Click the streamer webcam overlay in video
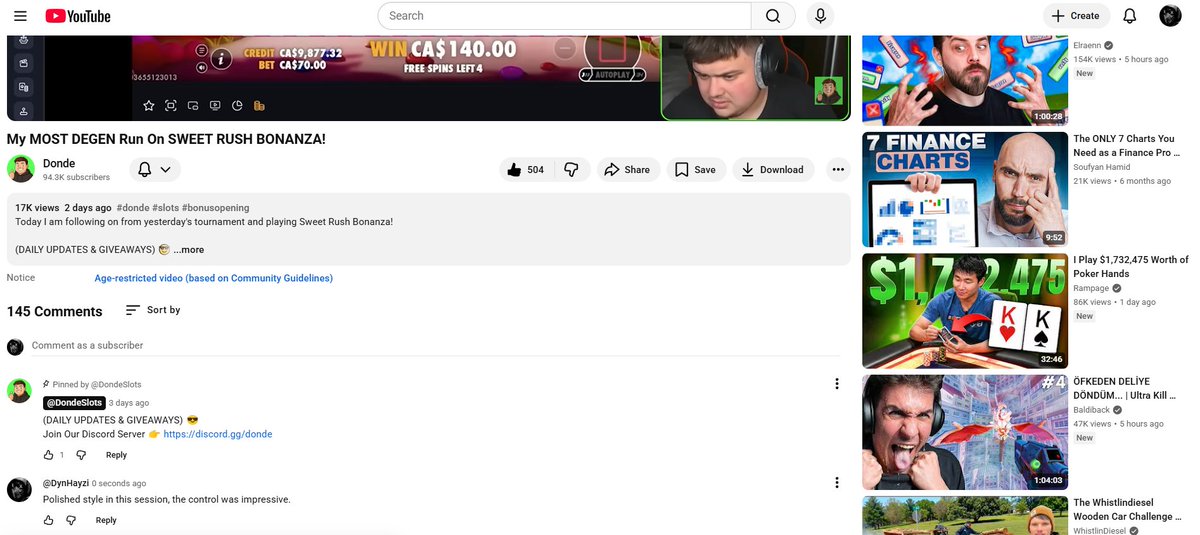Image resolution: width=1200 pixels, height=535 pixels. [x=755, y=77]
